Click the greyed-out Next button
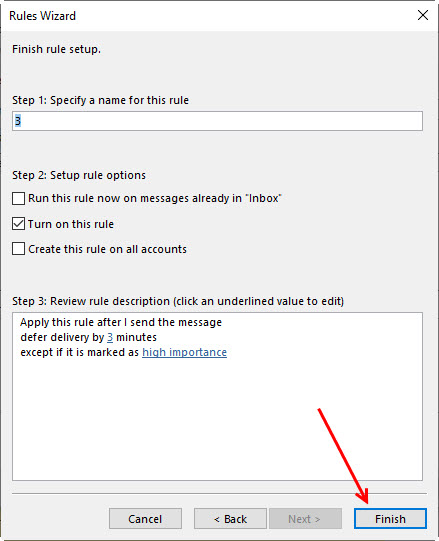The width and height of the screenshot is (439, 541). [305, 519]
